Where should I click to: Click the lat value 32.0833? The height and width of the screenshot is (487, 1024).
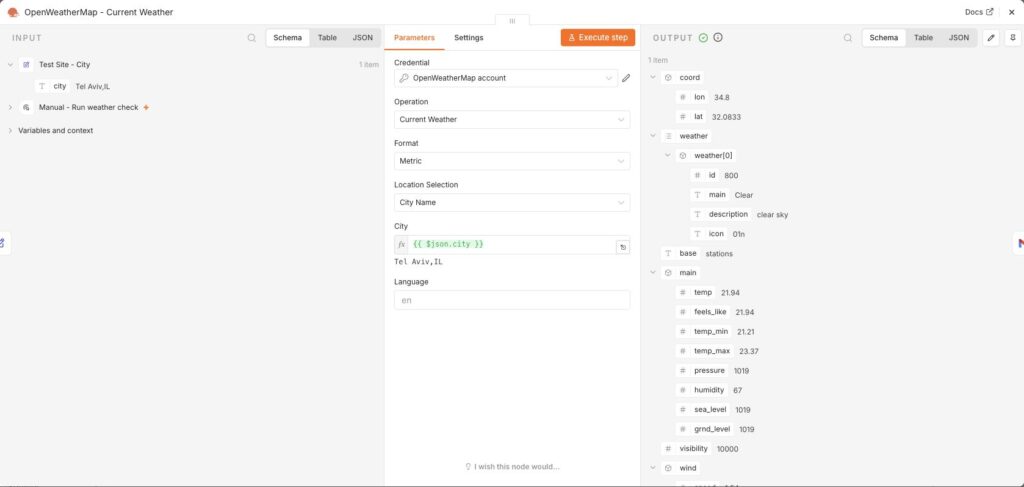[726, 117]
